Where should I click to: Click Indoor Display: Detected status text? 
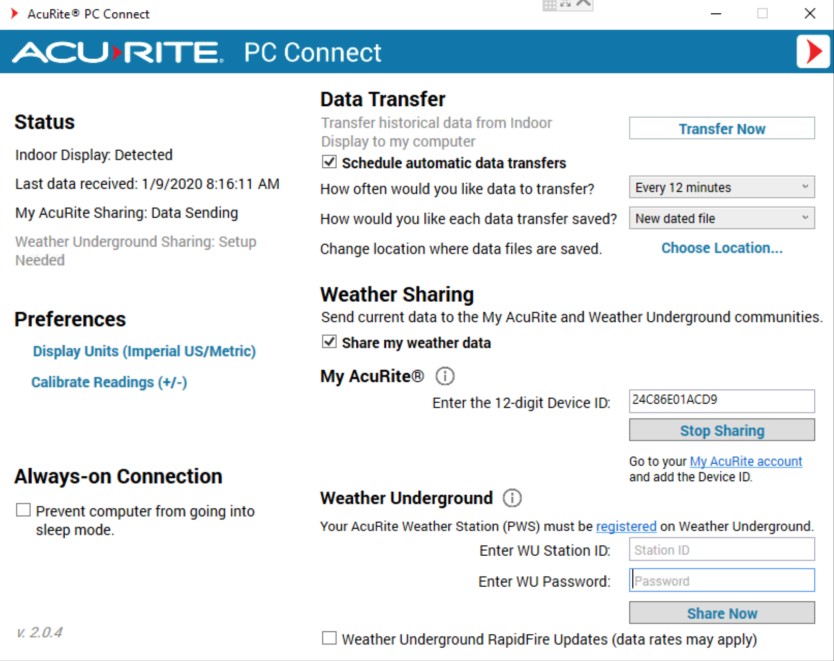pos(94,155)
